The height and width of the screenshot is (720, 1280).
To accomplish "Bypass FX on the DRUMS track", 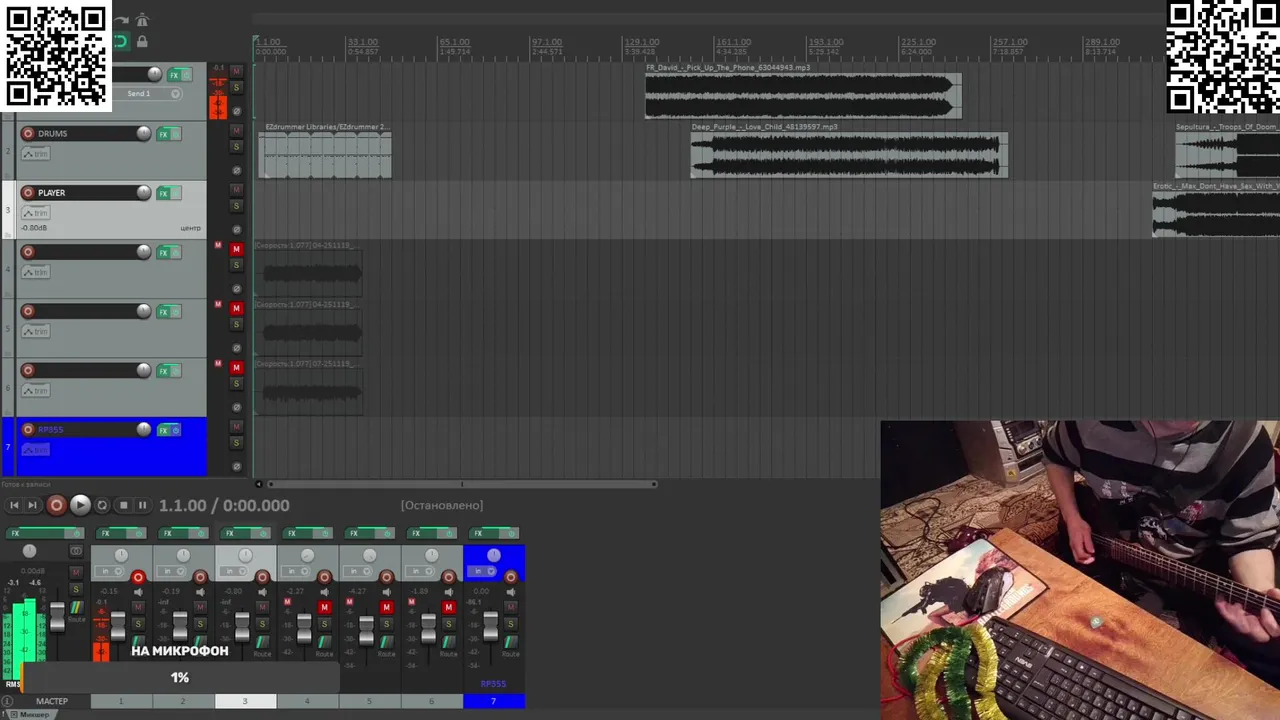I will [175, 134].
